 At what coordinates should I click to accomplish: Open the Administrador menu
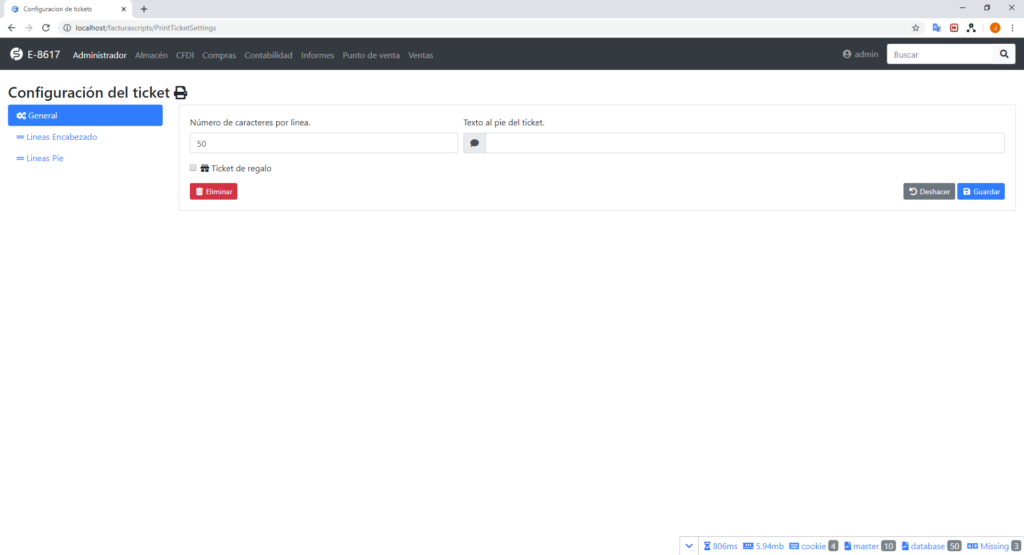pyautogui.click(x=99, y=55)
